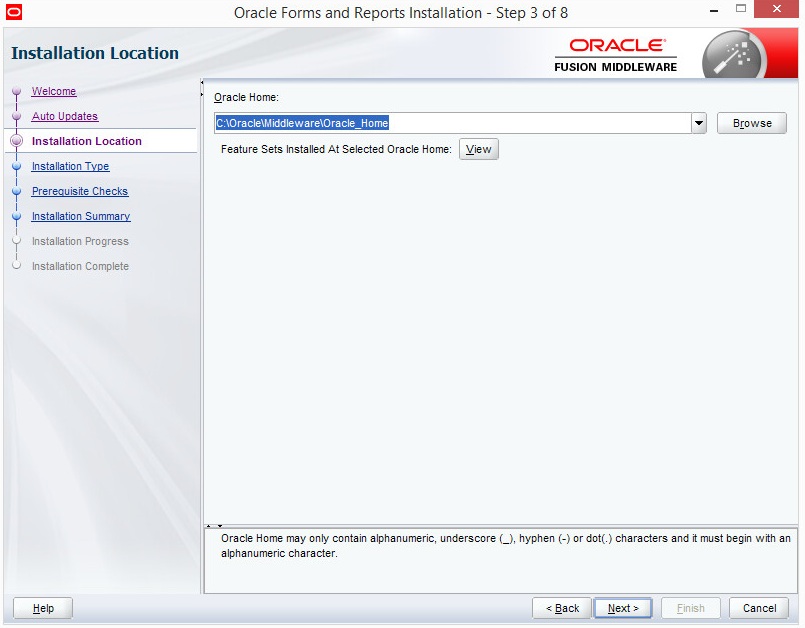Click the Installation Summary step bullet marker
This screenshot has height=628, width=805.
(x=16, y=216)
